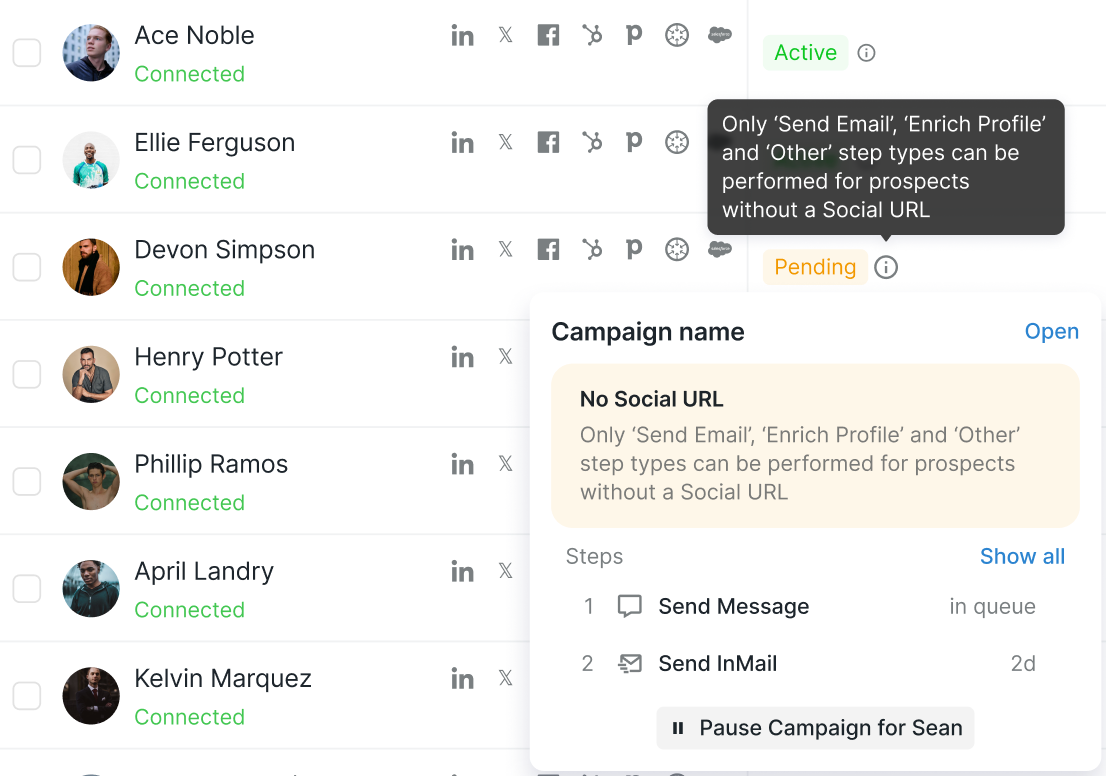Image resolution: width=1106 pixels, height=776 pixels.
Task: Click Ace Noble's Pipedrive icon
Action: coord(634,35)
